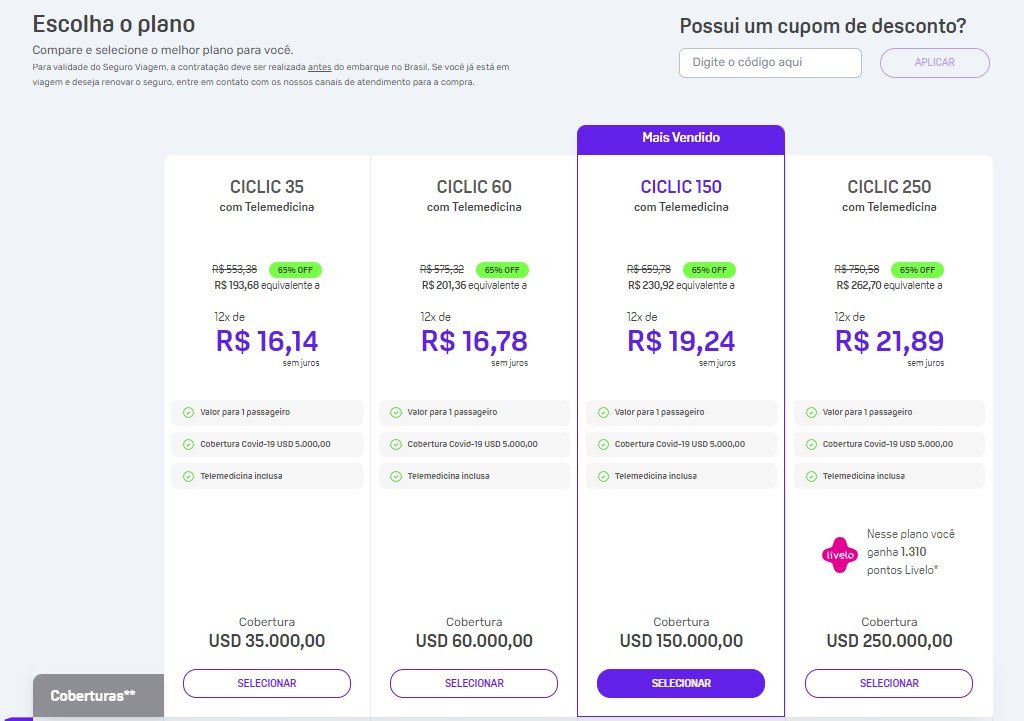Viewport: 1024px width, 721px height.
Task: Choose the CICLIC 150 best-seller plan
Action: 680,683
